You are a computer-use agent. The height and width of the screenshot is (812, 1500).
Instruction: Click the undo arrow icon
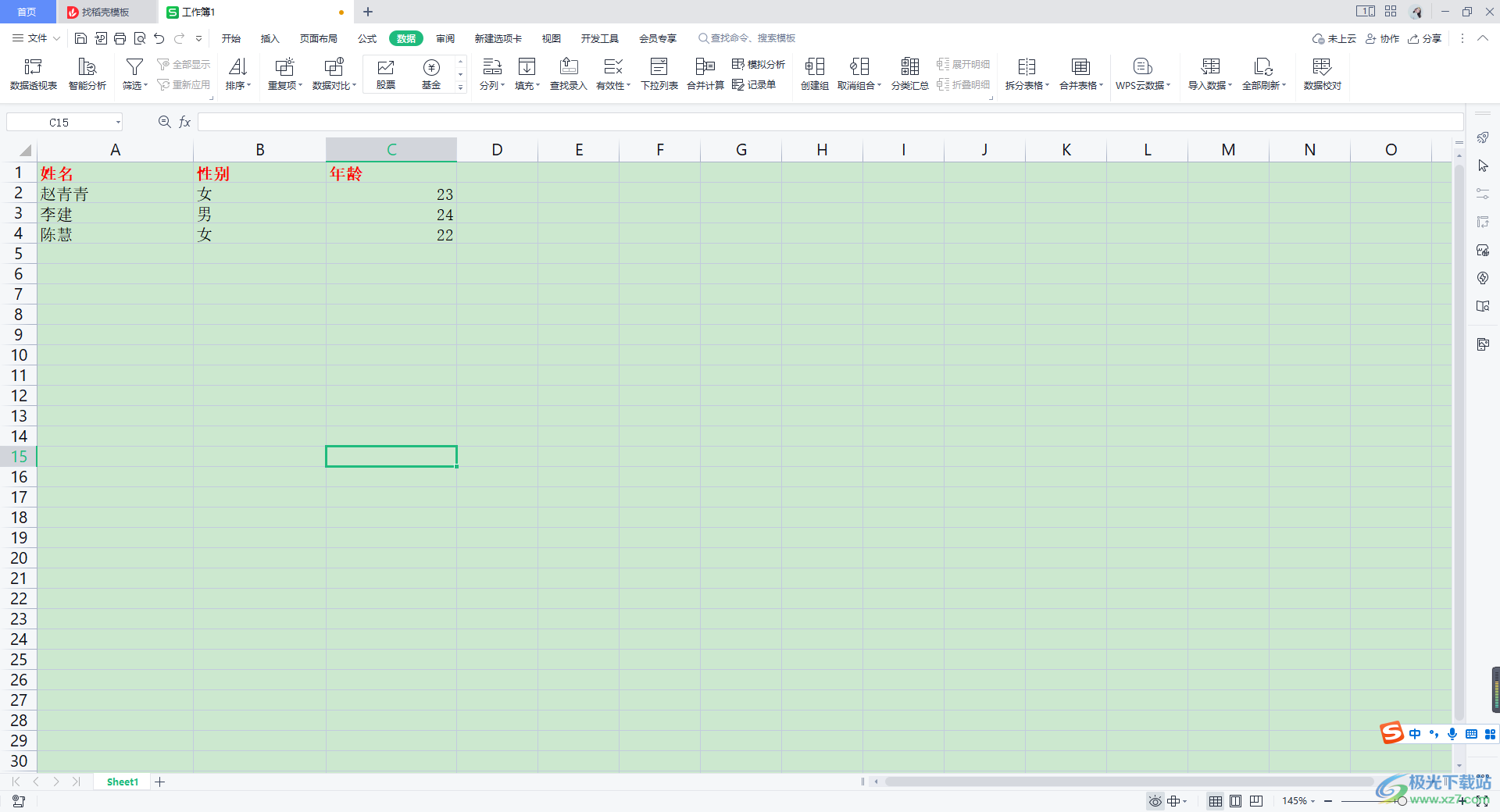tap(159, 38)
